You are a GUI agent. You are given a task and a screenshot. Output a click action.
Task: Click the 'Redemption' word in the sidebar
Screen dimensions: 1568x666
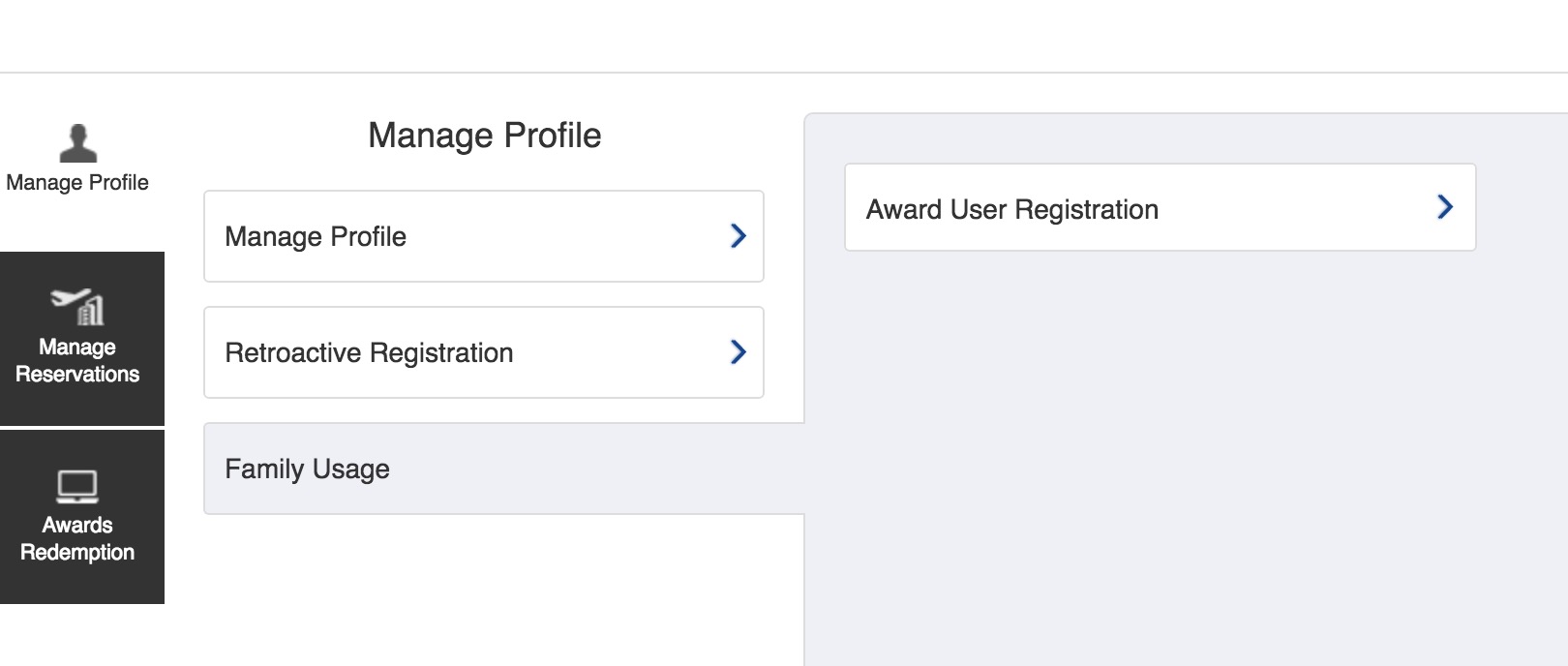77,553
